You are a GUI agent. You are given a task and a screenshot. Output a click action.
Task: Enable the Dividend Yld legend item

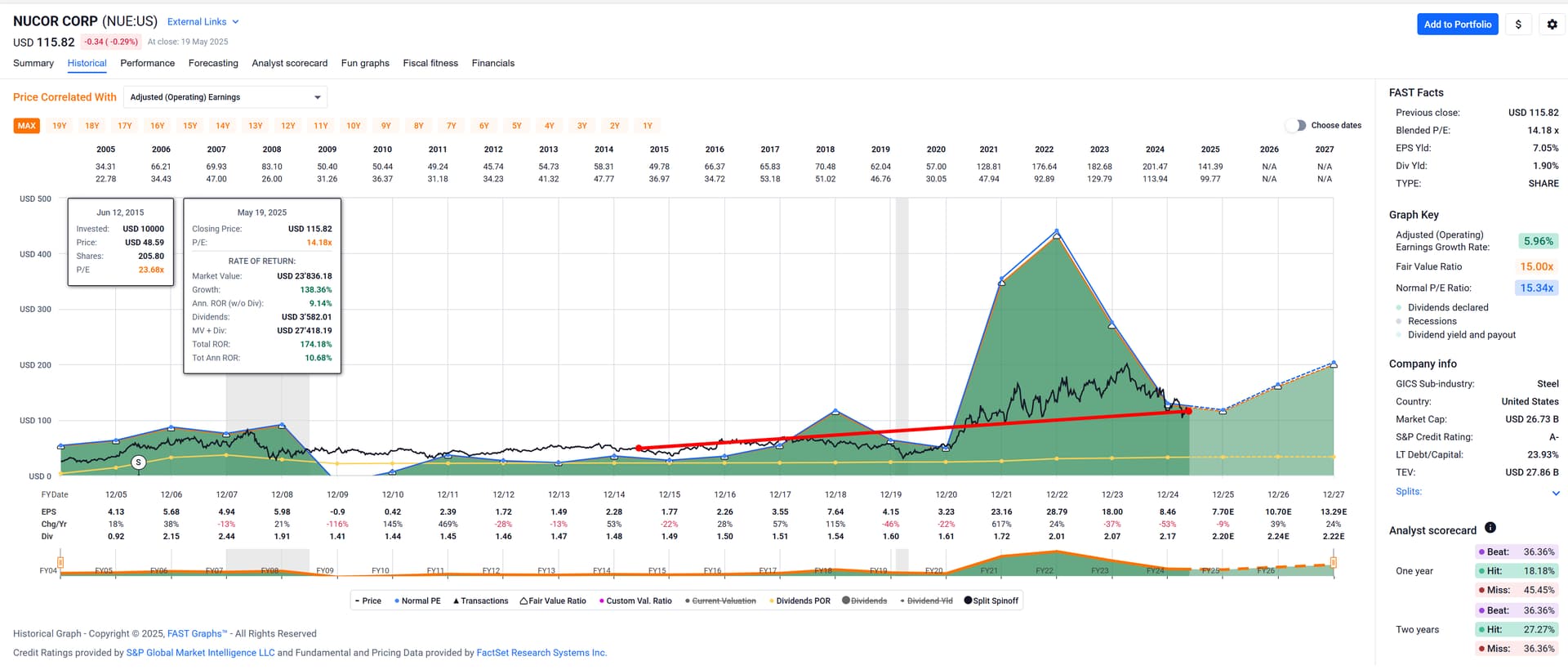(926, 601)
